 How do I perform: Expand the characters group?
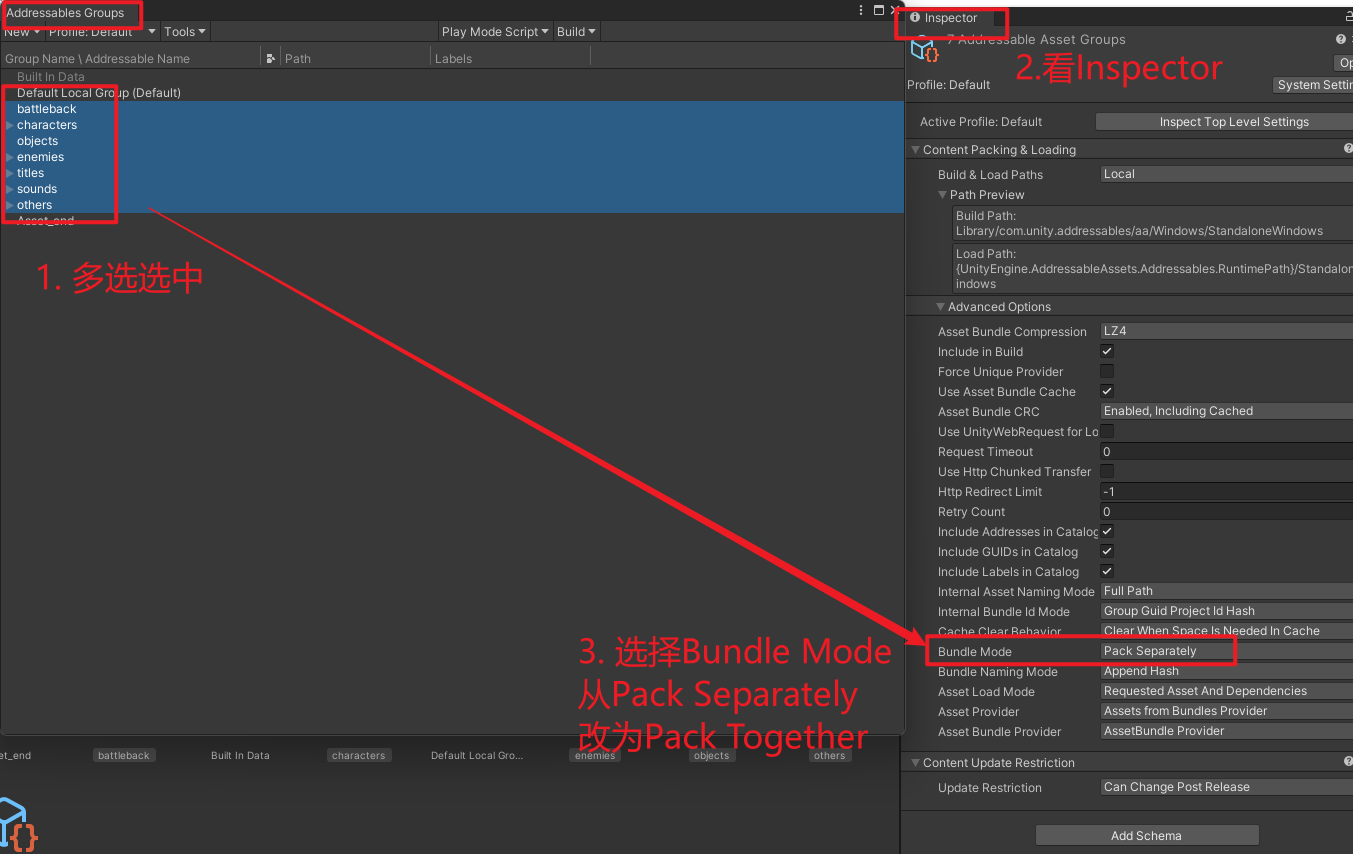(x=10, y=125)
